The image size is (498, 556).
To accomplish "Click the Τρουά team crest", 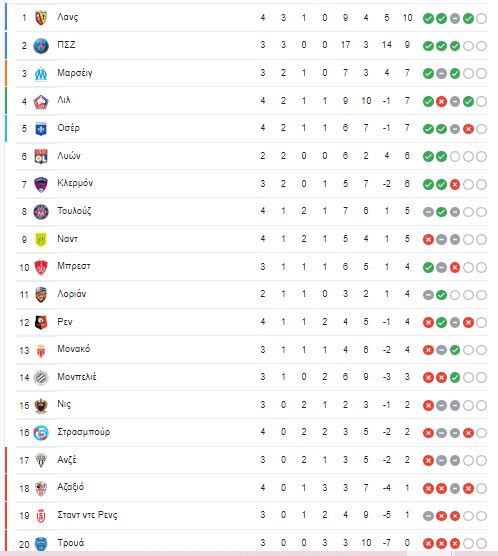I will point(41,544).
